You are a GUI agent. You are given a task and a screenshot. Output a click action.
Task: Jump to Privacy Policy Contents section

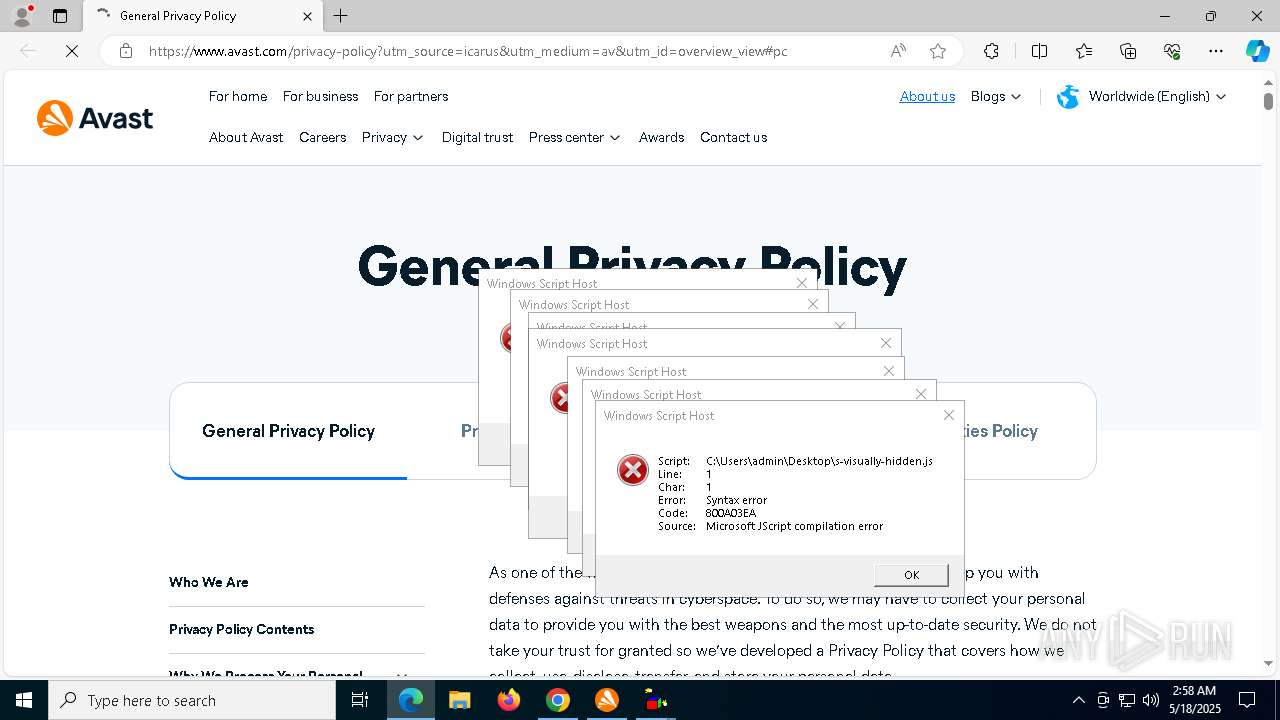241,629
